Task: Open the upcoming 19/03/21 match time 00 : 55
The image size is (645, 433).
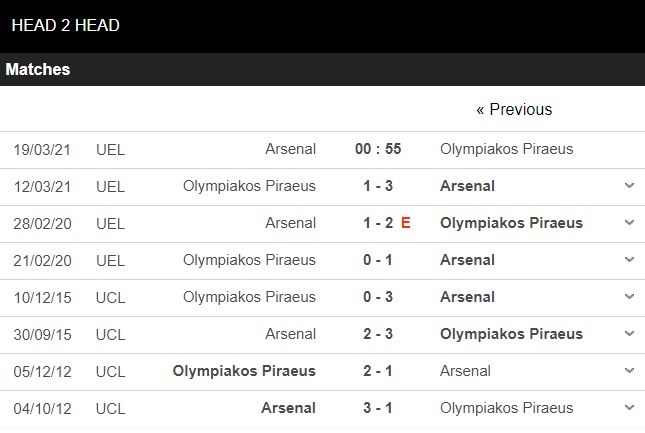Action: tap(378, 149)
